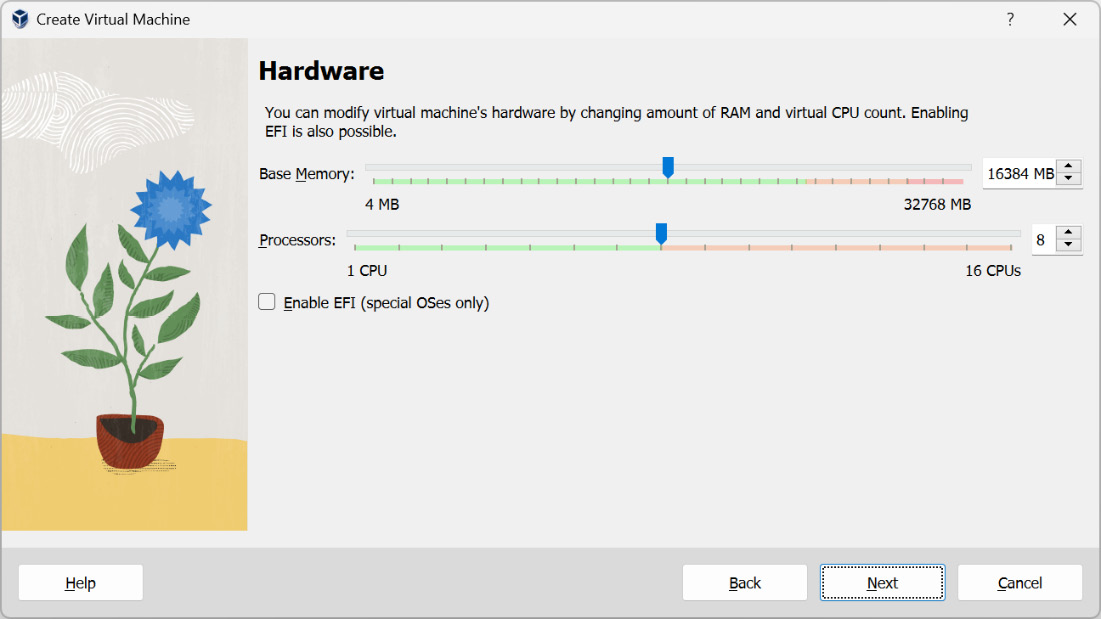Image resolution: width=1101 pixels, height=619 pixels.
Task: Click the VirtualBox cube icon in title bar
Action: (x=20, y=19)
